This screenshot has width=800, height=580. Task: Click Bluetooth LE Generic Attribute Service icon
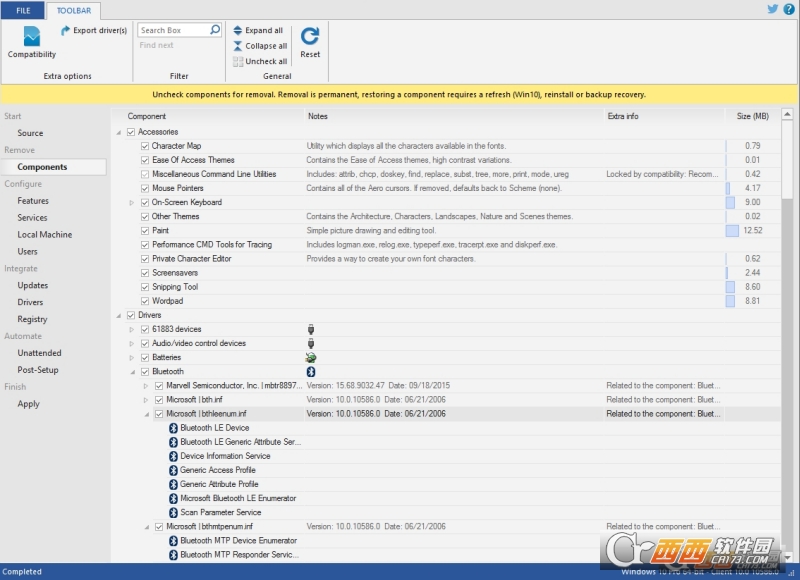click(x=173, y=442)
